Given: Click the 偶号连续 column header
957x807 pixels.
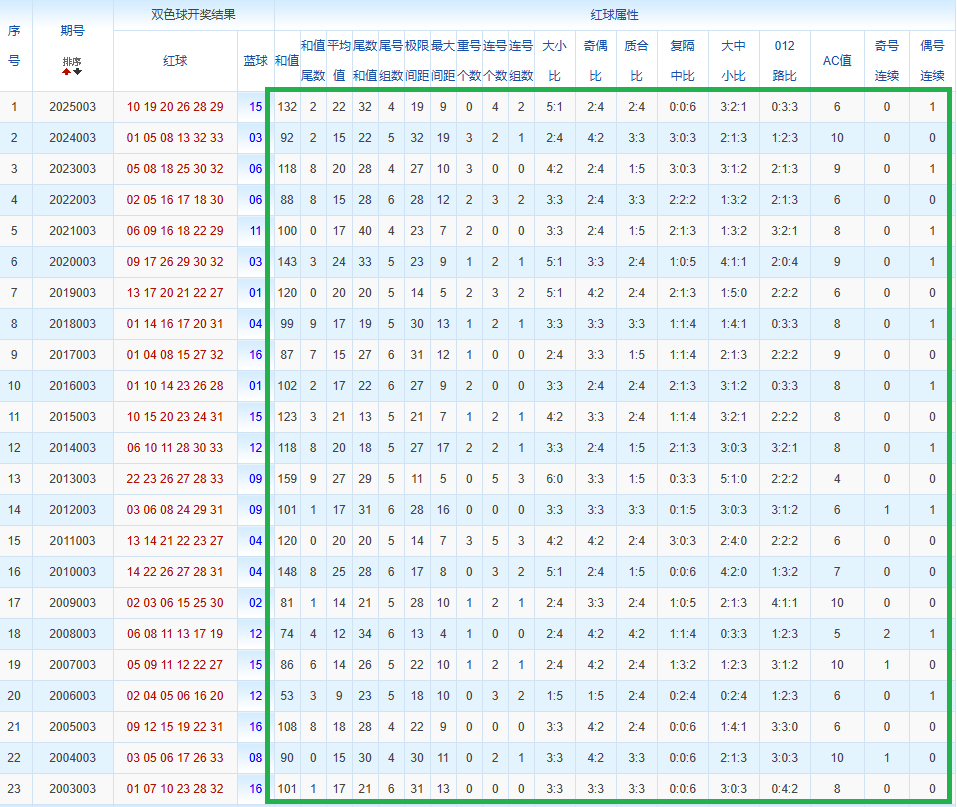Looking at the screenshot, I should [932, 60].
